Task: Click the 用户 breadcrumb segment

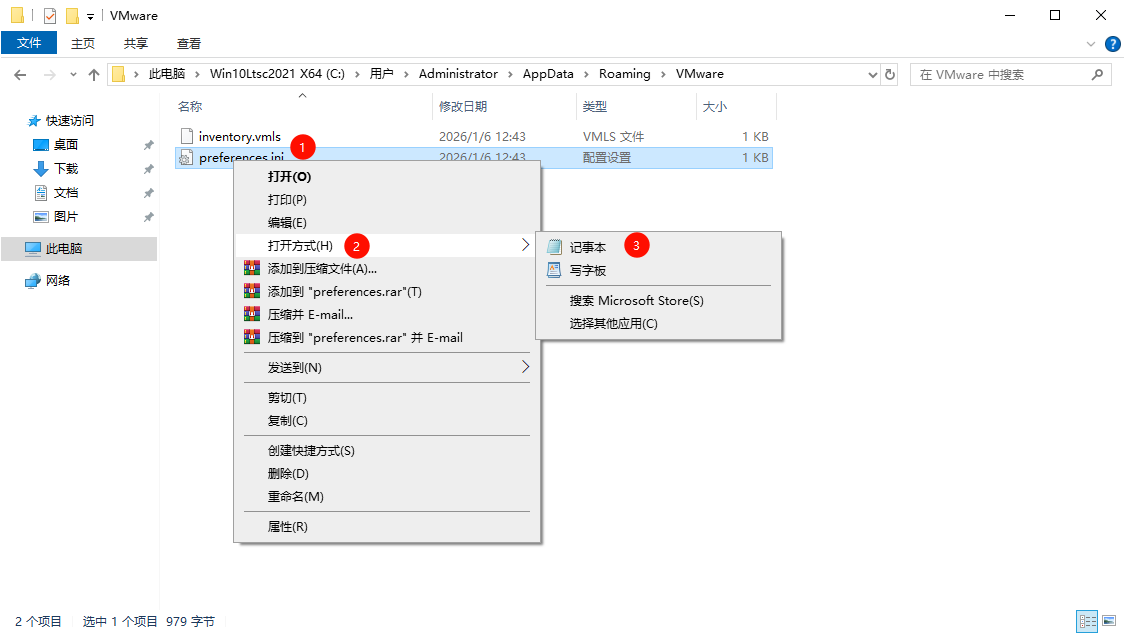Action: [x=382, y=74]
